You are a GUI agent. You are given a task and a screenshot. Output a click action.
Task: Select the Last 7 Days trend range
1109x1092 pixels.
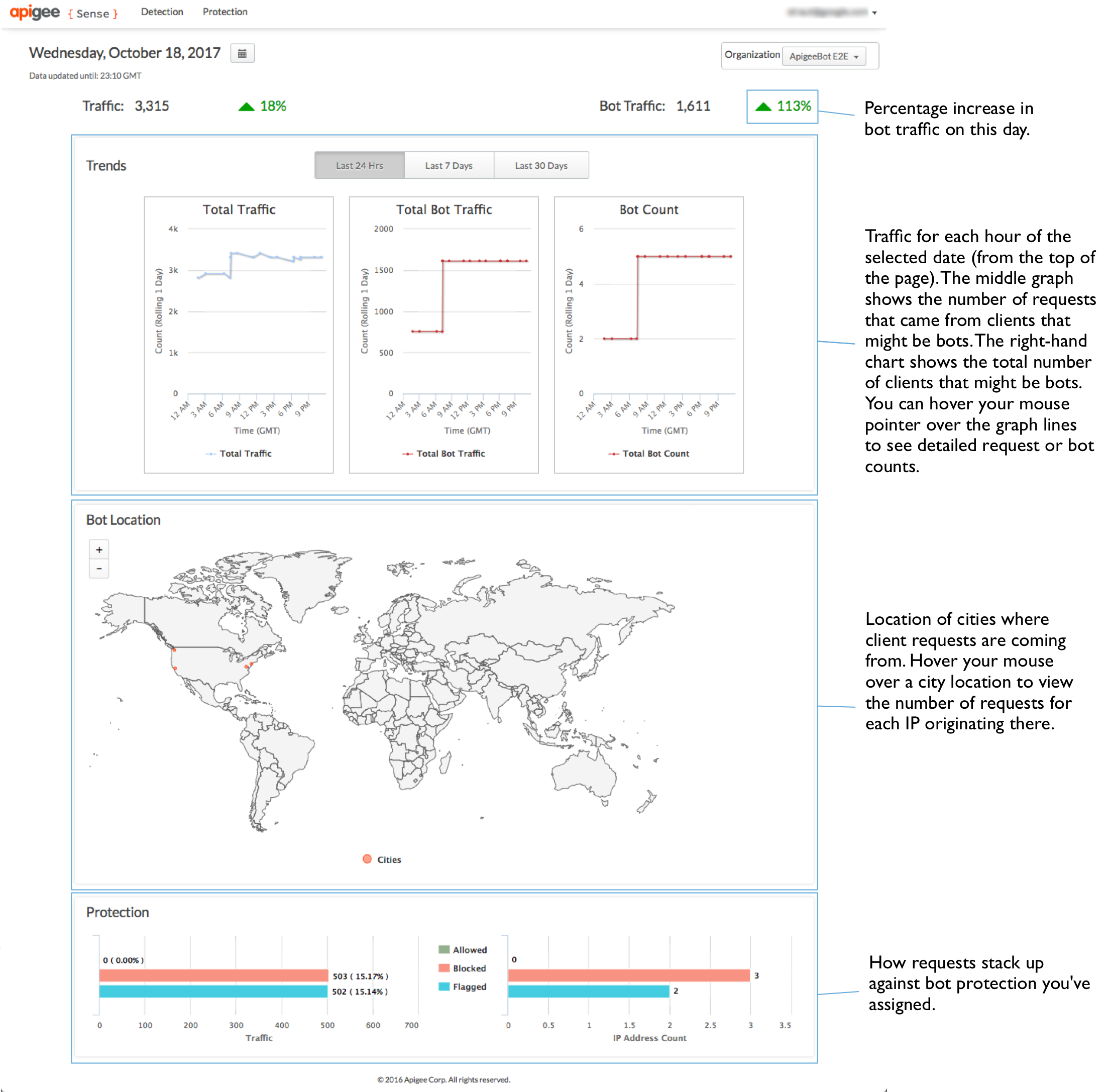[449, 165]
